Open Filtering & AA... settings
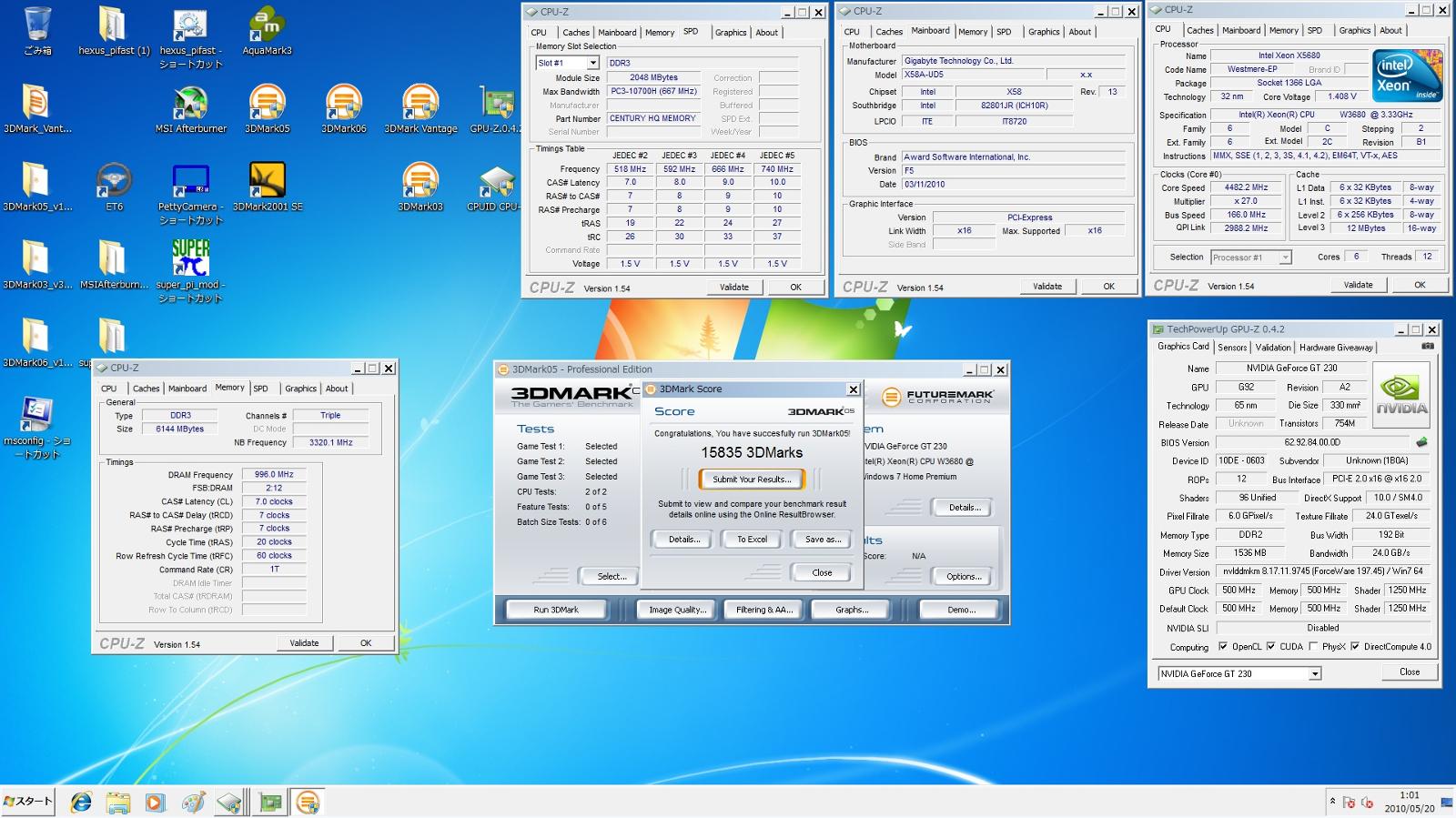The height and width of the screenshot is (818, 1456). pyautogui.click(x=764, y=610)
